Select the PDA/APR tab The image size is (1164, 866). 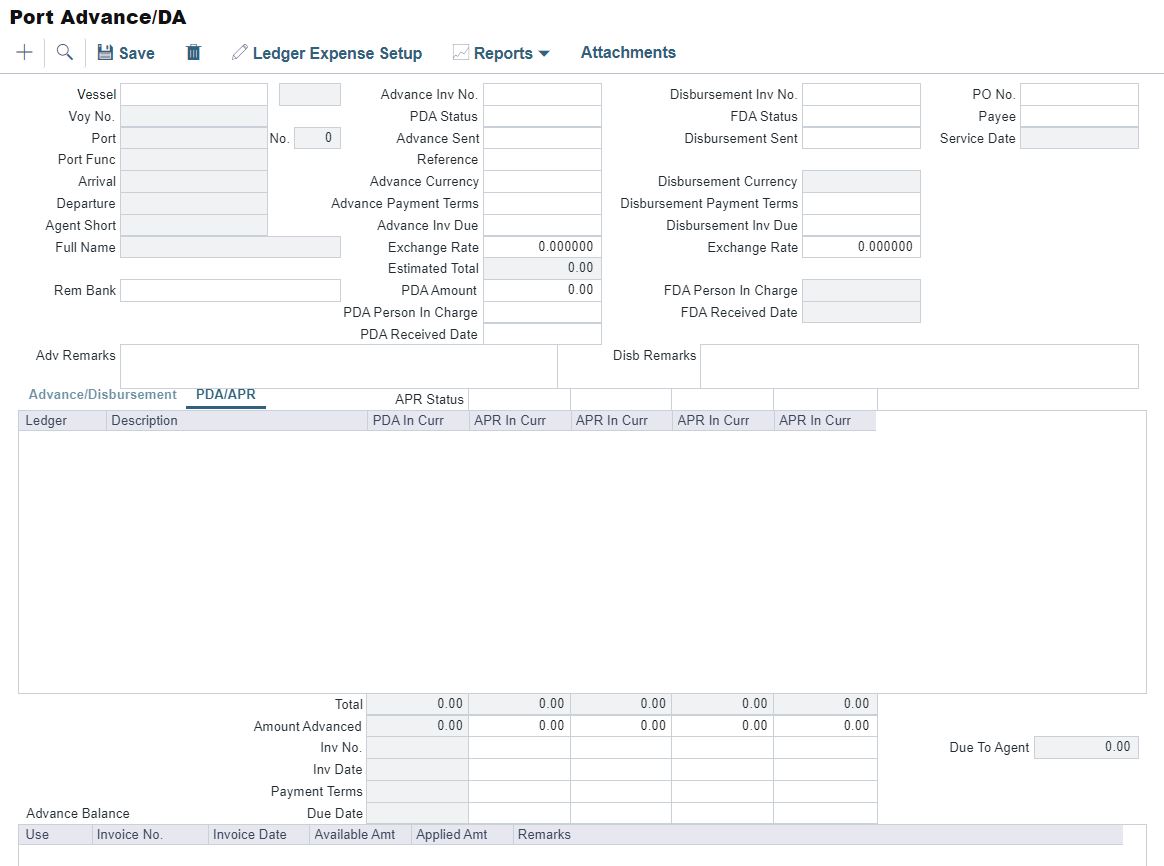click(225, 394)
